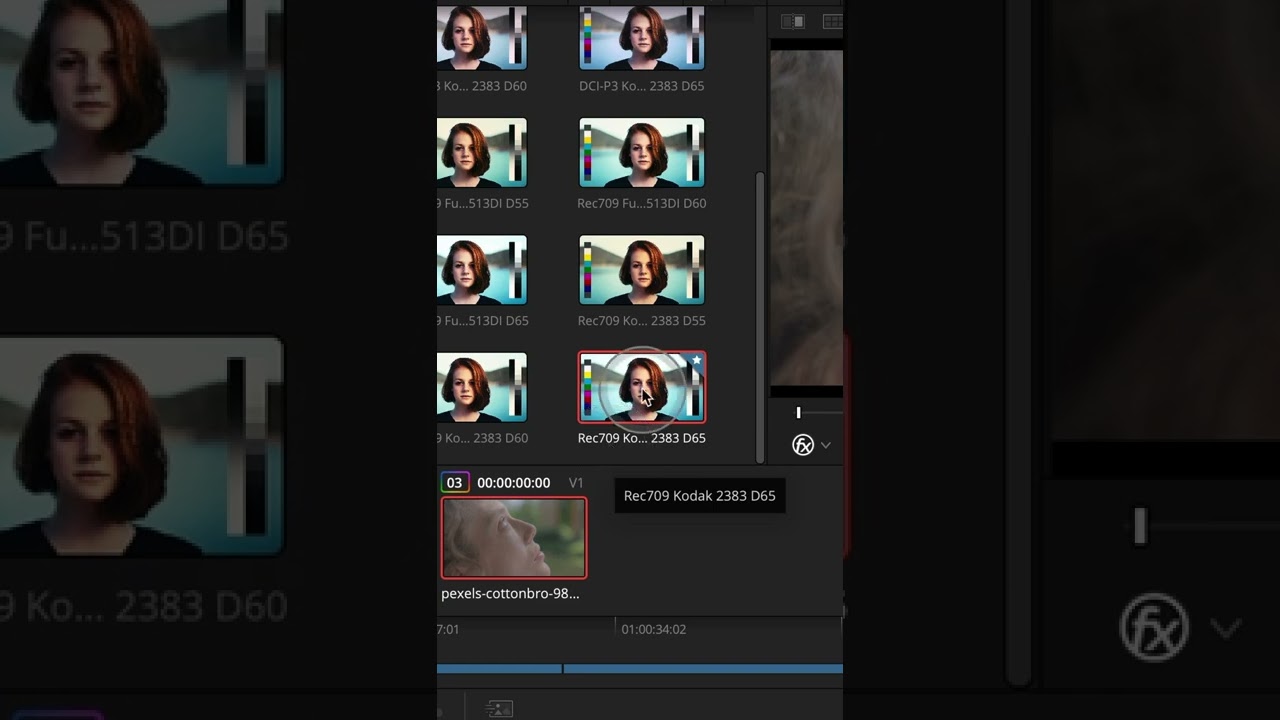Open the clips thumbnail icon in the bottom toolbar

(x=499, y=709)
